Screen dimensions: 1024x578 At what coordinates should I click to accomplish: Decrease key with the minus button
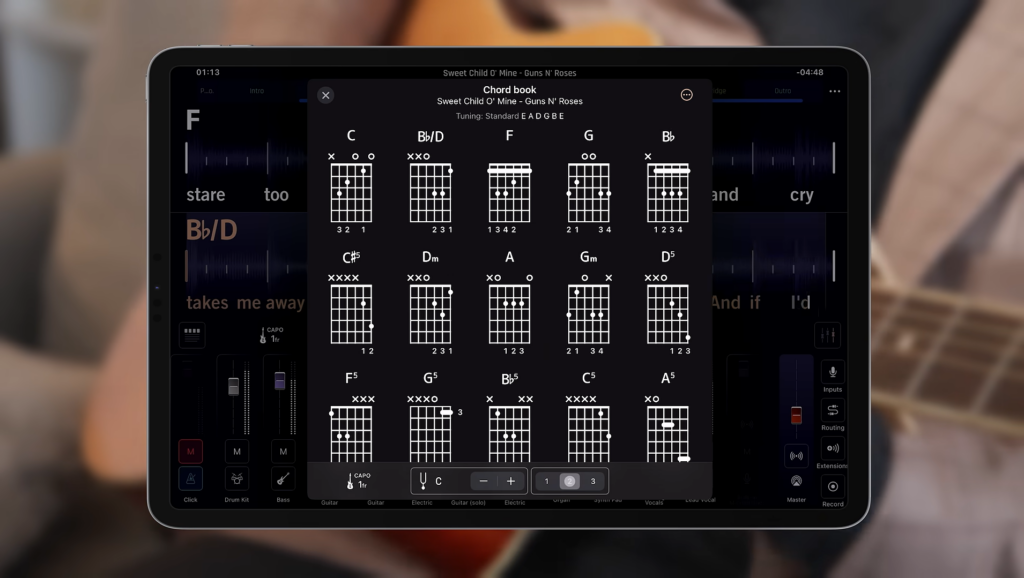(483, 481)
